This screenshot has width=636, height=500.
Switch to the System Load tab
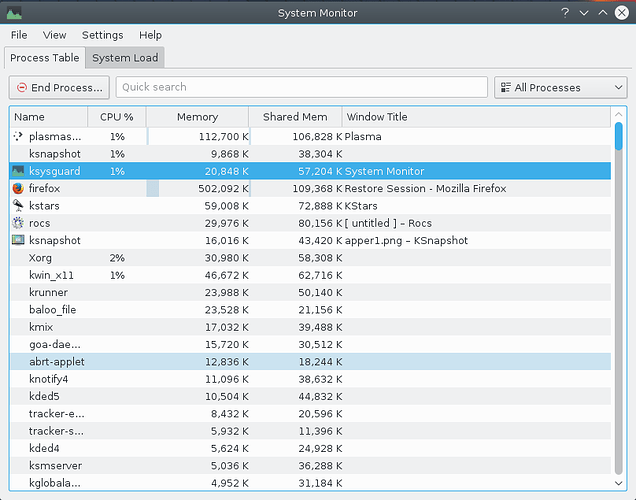click(x=125, y=58)
